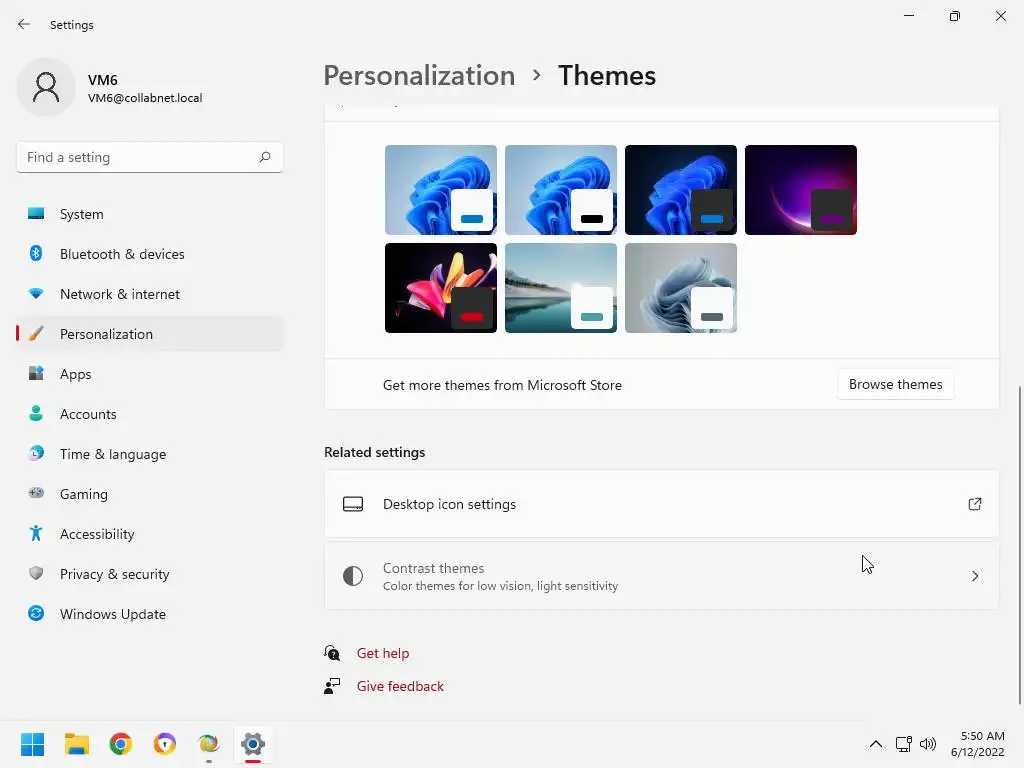Click the Contrast themes half-circle icon

[x=353, y=576]
